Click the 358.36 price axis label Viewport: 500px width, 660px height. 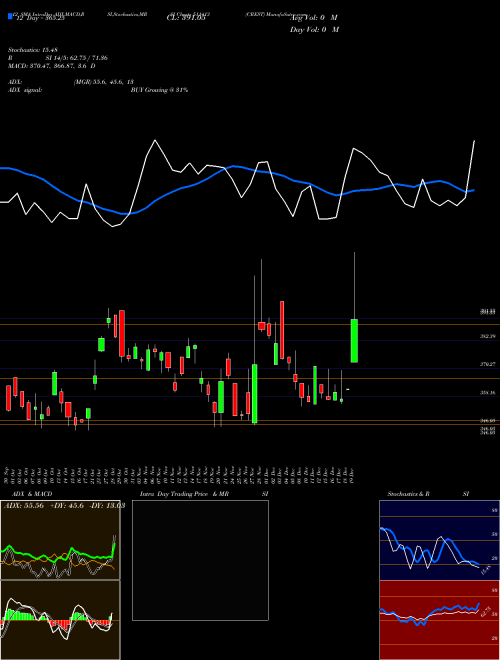click(488, 392)
